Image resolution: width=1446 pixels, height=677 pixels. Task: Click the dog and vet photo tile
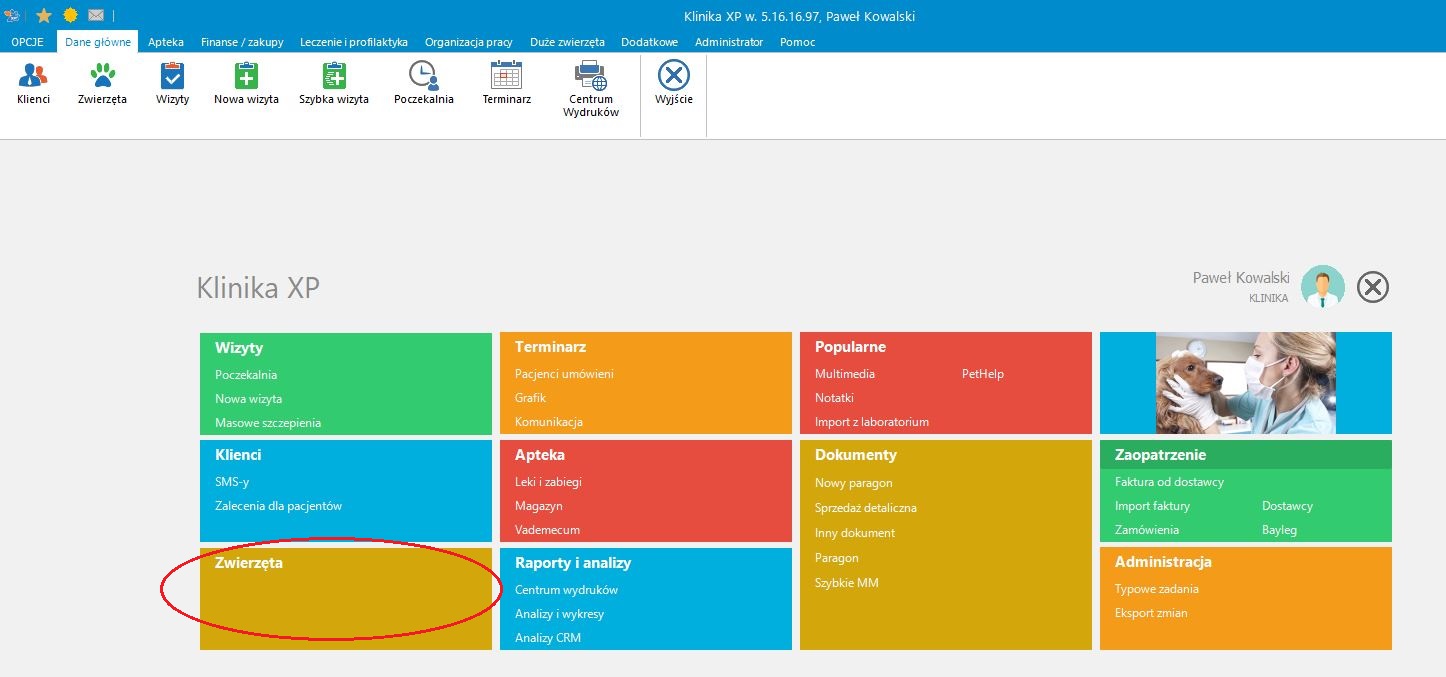(1246, 383)
